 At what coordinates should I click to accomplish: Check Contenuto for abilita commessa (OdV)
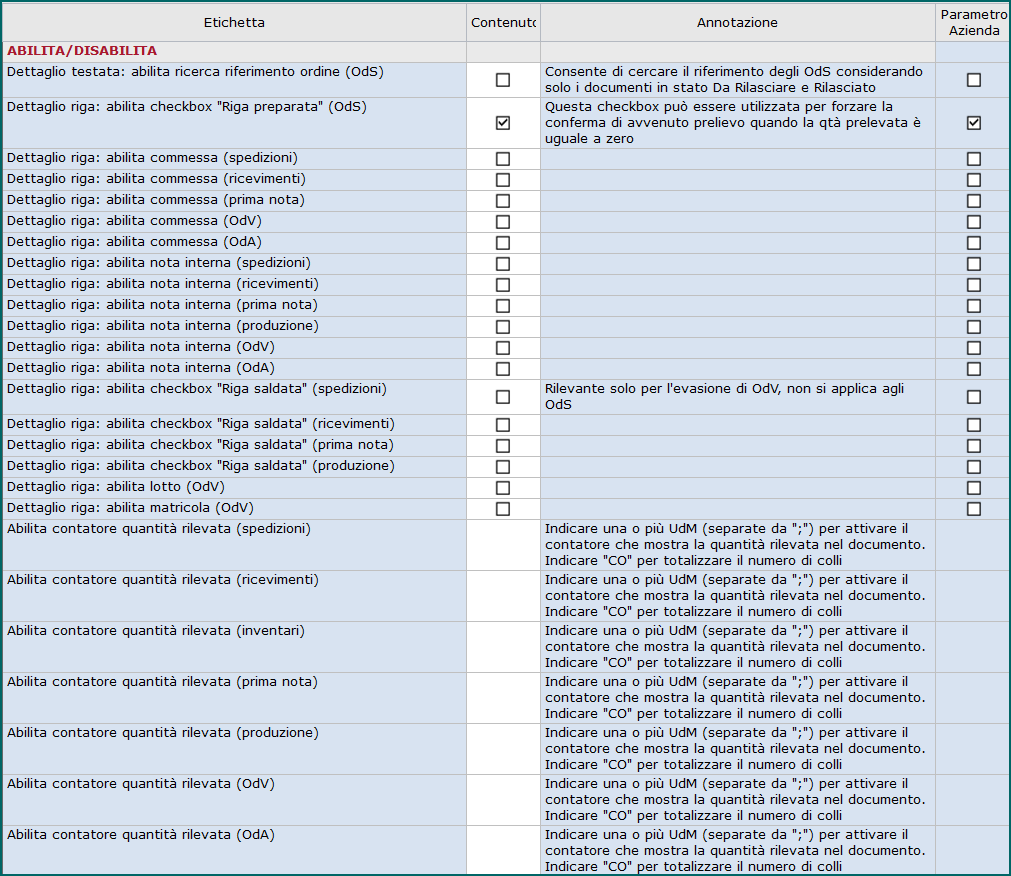point(503,222)
